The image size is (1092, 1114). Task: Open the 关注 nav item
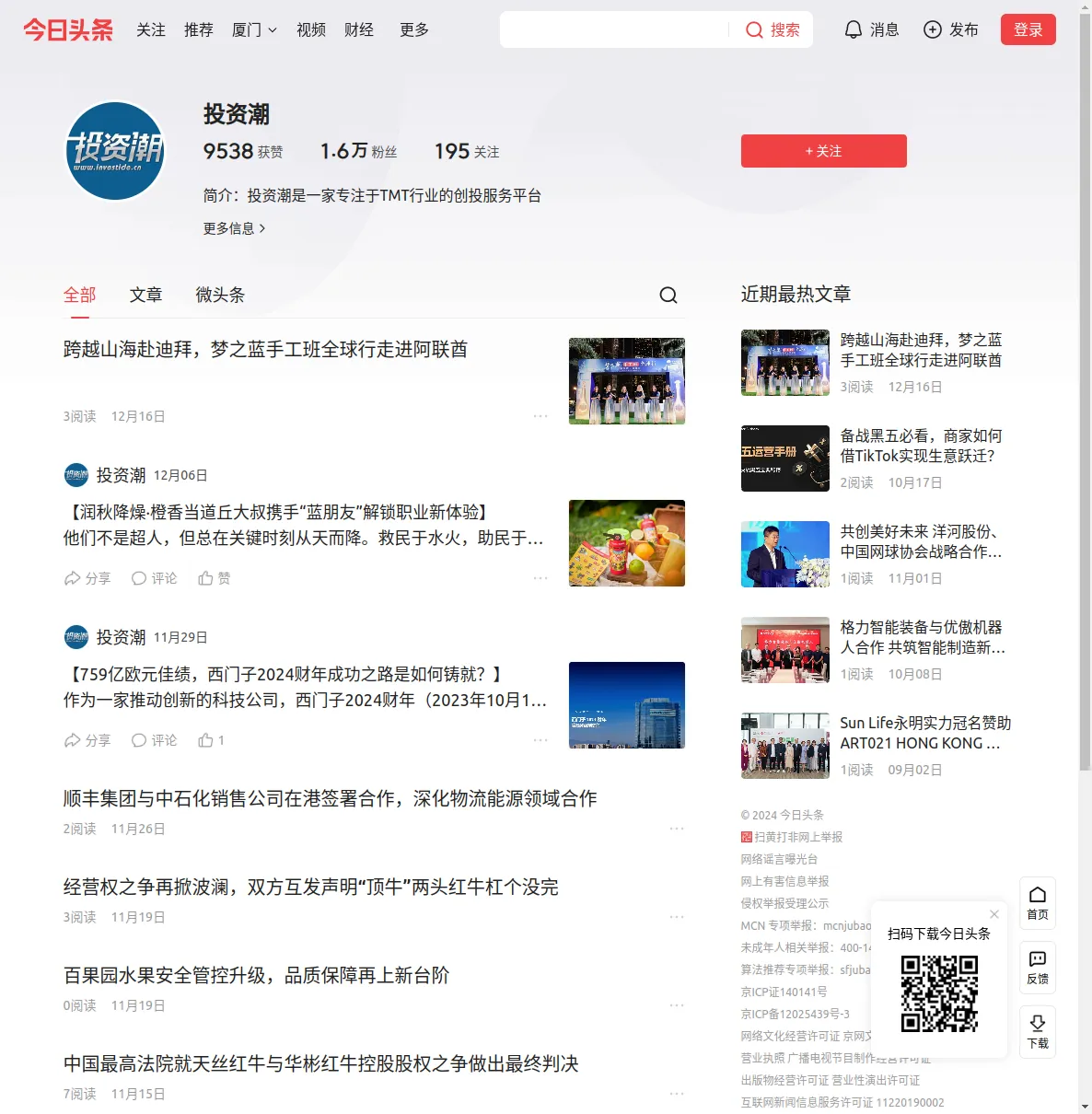point(151,29)
